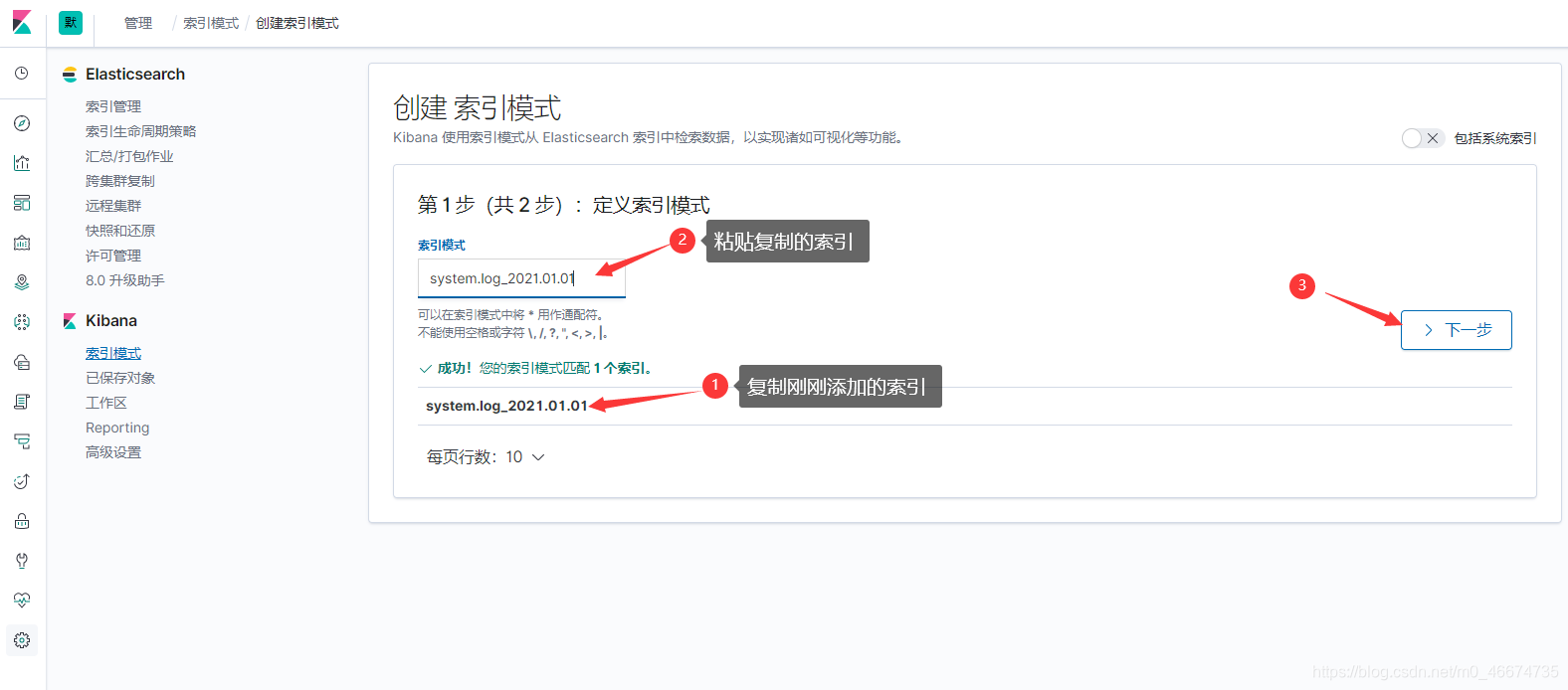Click the Elasticsearch section heading

click(x=135, y=75)
